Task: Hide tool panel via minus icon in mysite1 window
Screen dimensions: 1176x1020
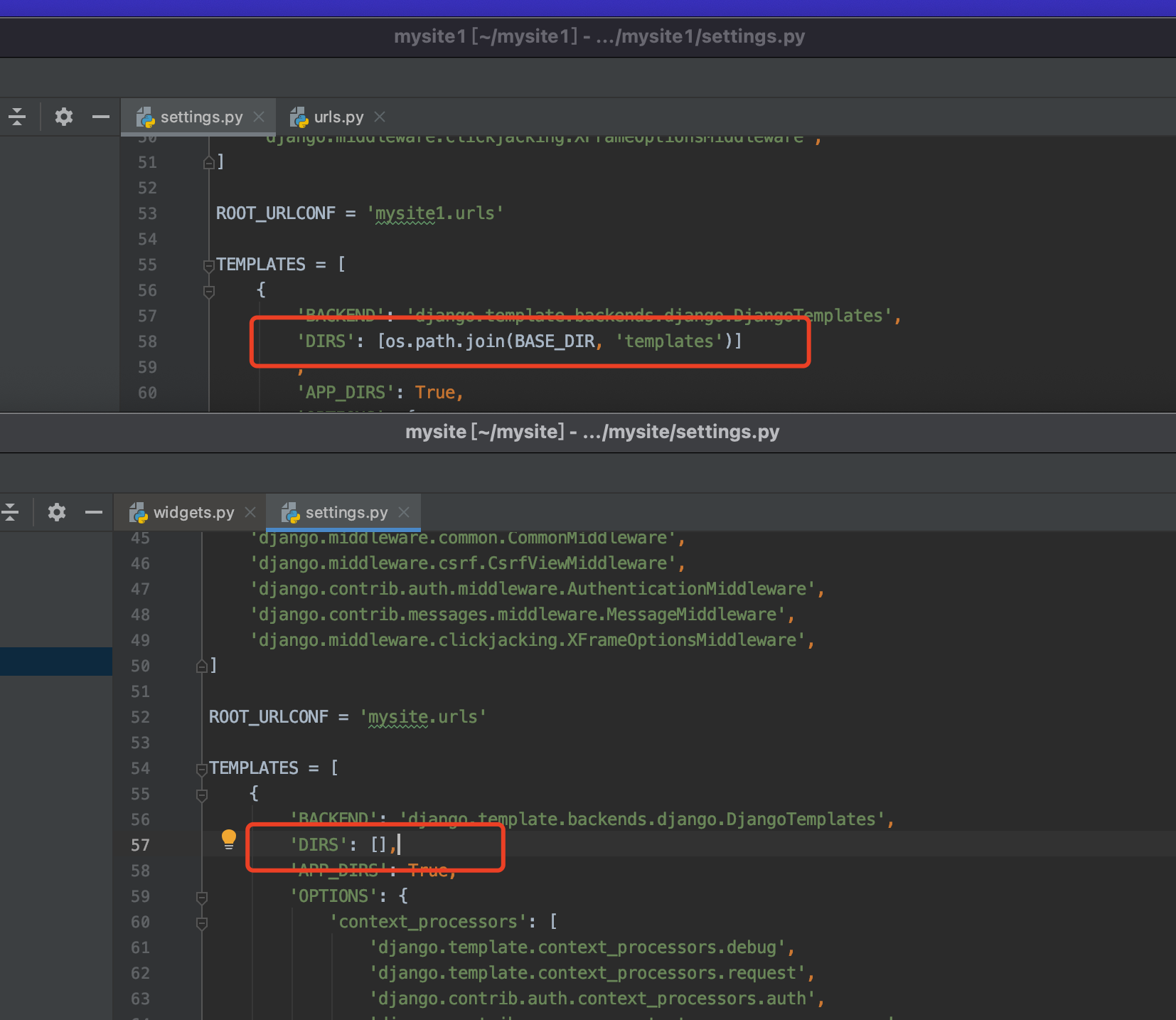Action: (x=101, y=117)
